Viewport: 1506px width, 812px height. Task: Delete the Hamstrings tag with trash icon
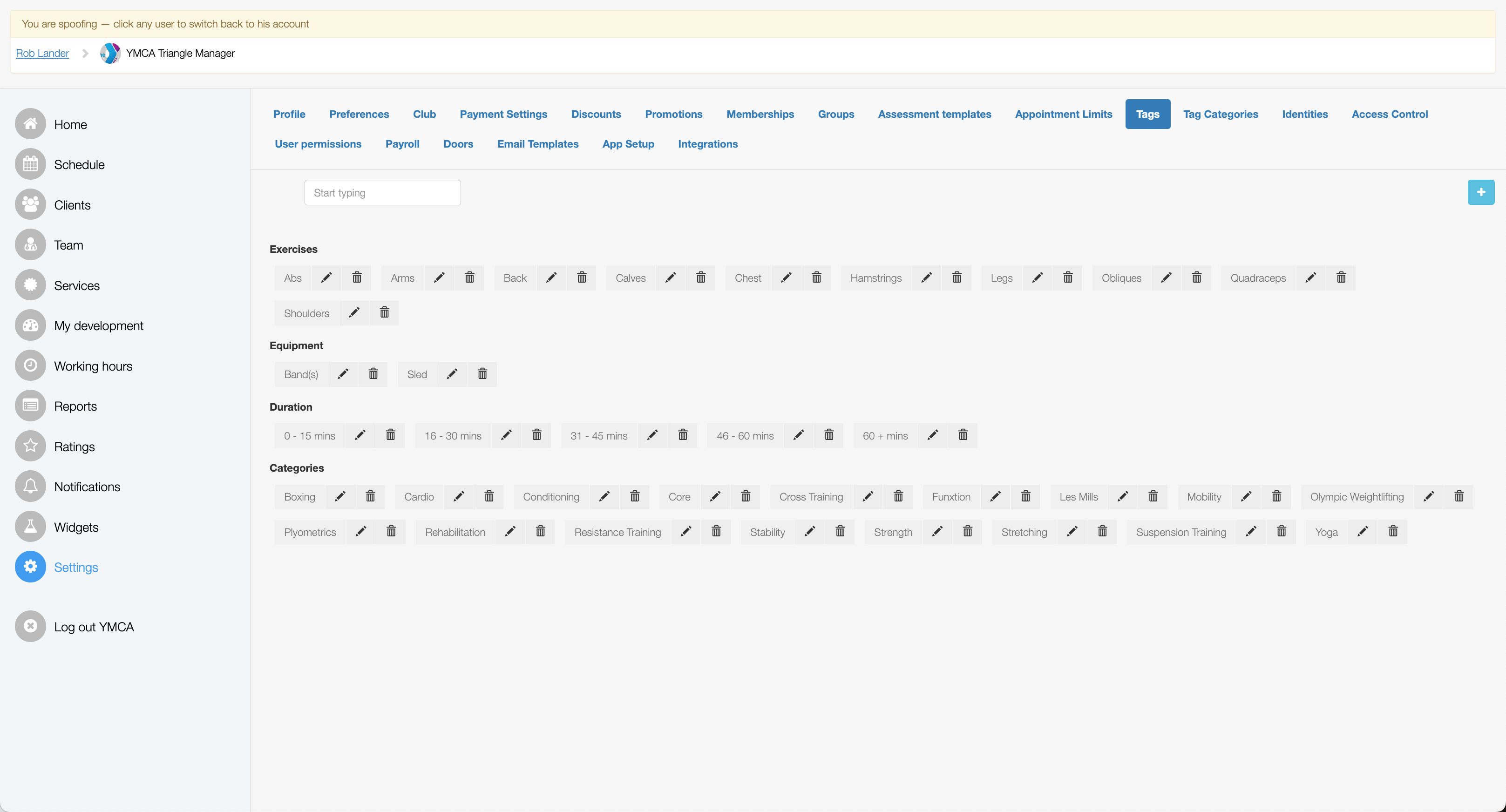click(957, 277)
